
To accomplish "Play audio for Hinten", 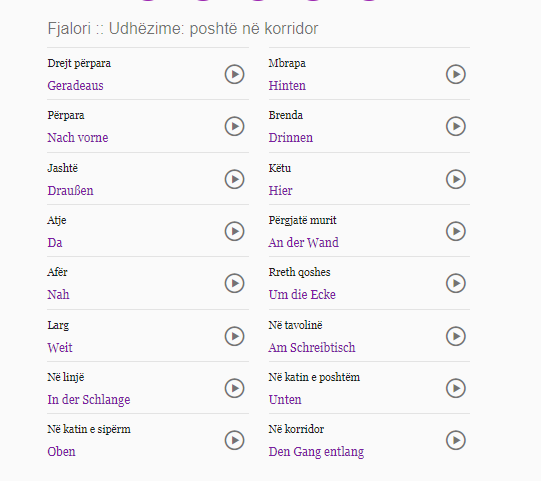I will click(456, 74).
